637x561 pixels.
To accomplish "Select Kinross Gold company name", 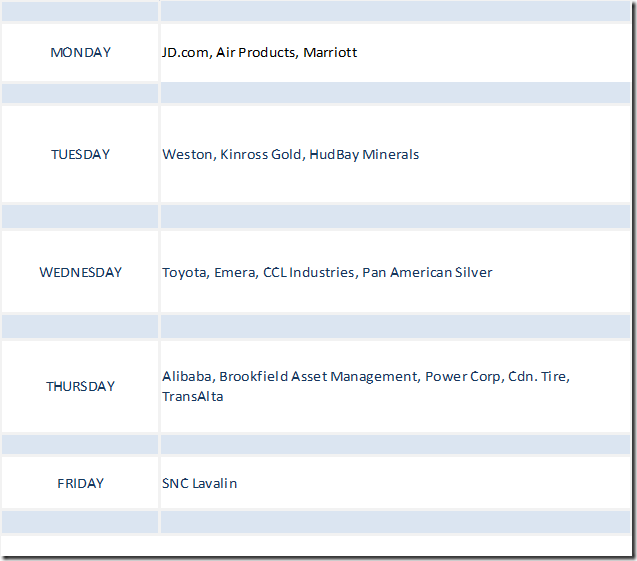I will (x=260, y=154).
